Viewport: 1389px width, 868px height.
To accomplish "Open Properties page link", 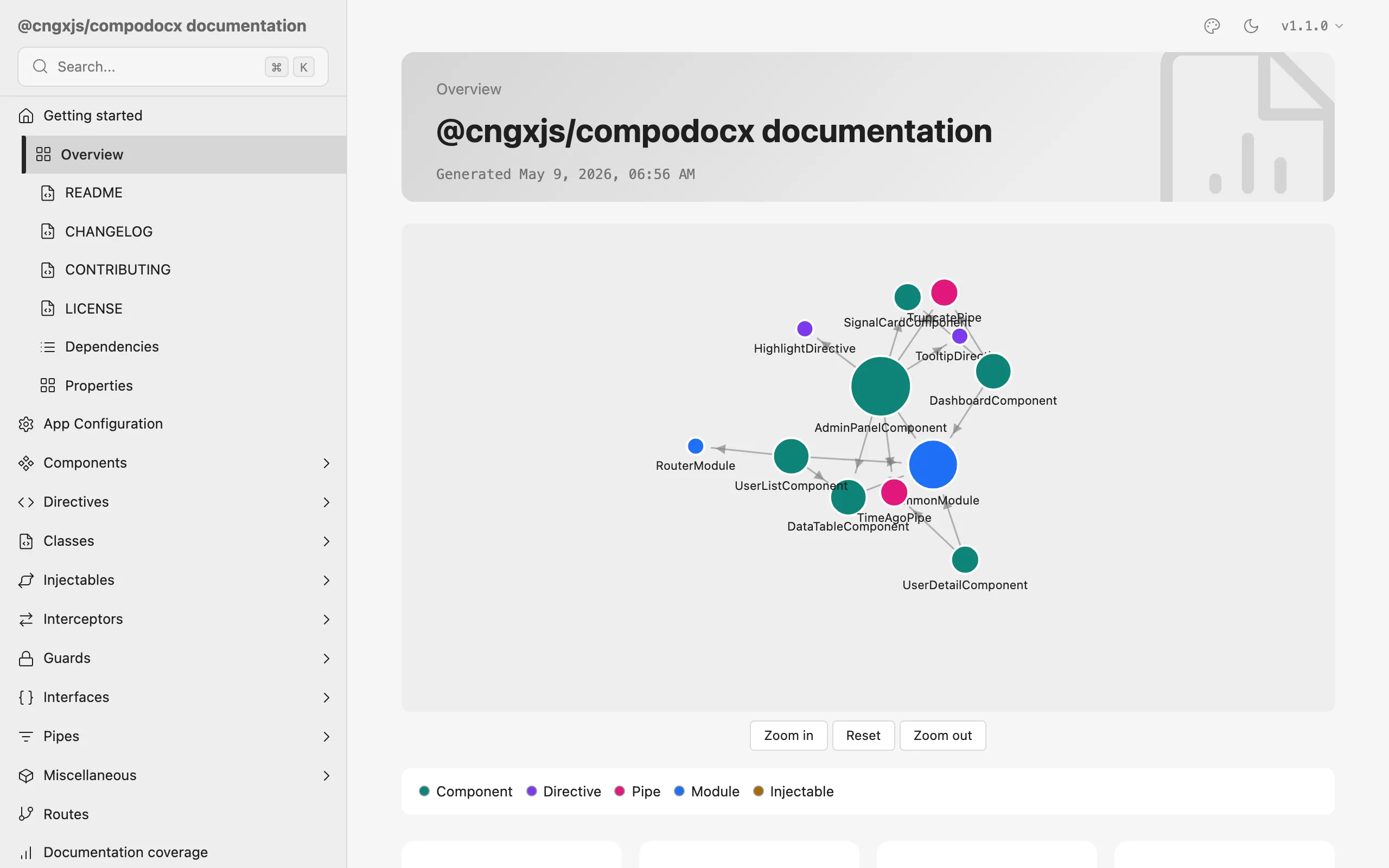I will (99, 385).
